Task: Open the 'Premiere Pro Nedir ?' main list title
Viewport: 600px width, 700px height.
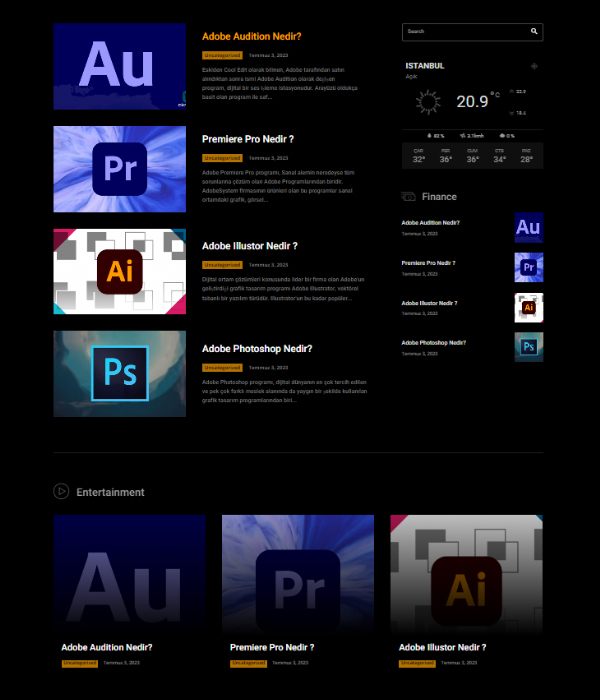Action: coord(247,139)
